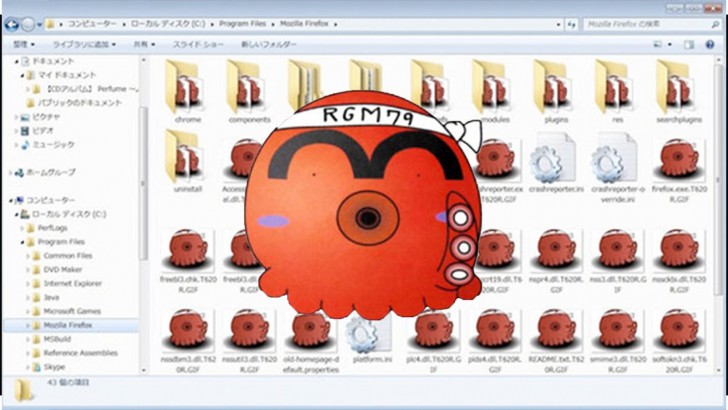Select the nspr4.dll.T620R.G2F file icon
Viewport: 728px width, 410px height.
(556, 250)
